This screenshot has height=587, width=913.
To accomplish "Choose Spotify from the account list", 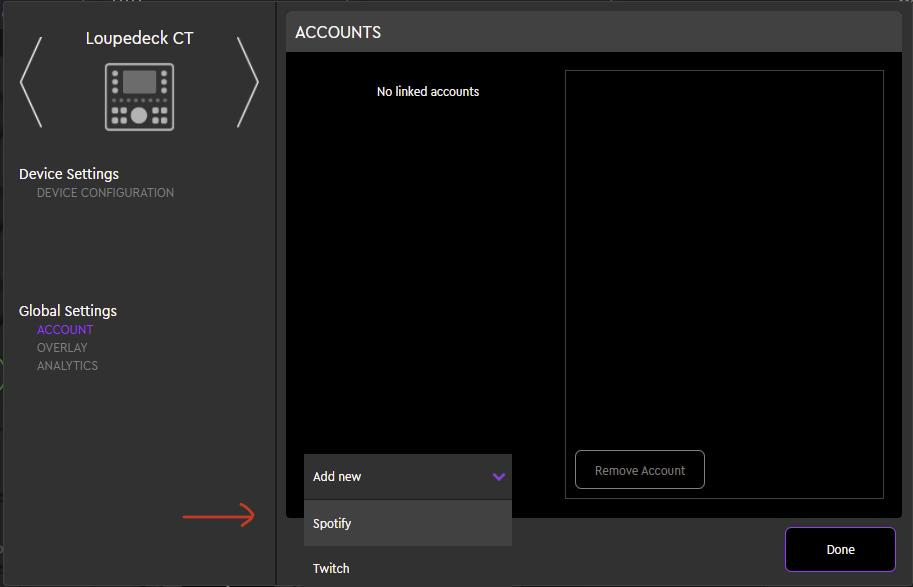I will coord(407,523).
